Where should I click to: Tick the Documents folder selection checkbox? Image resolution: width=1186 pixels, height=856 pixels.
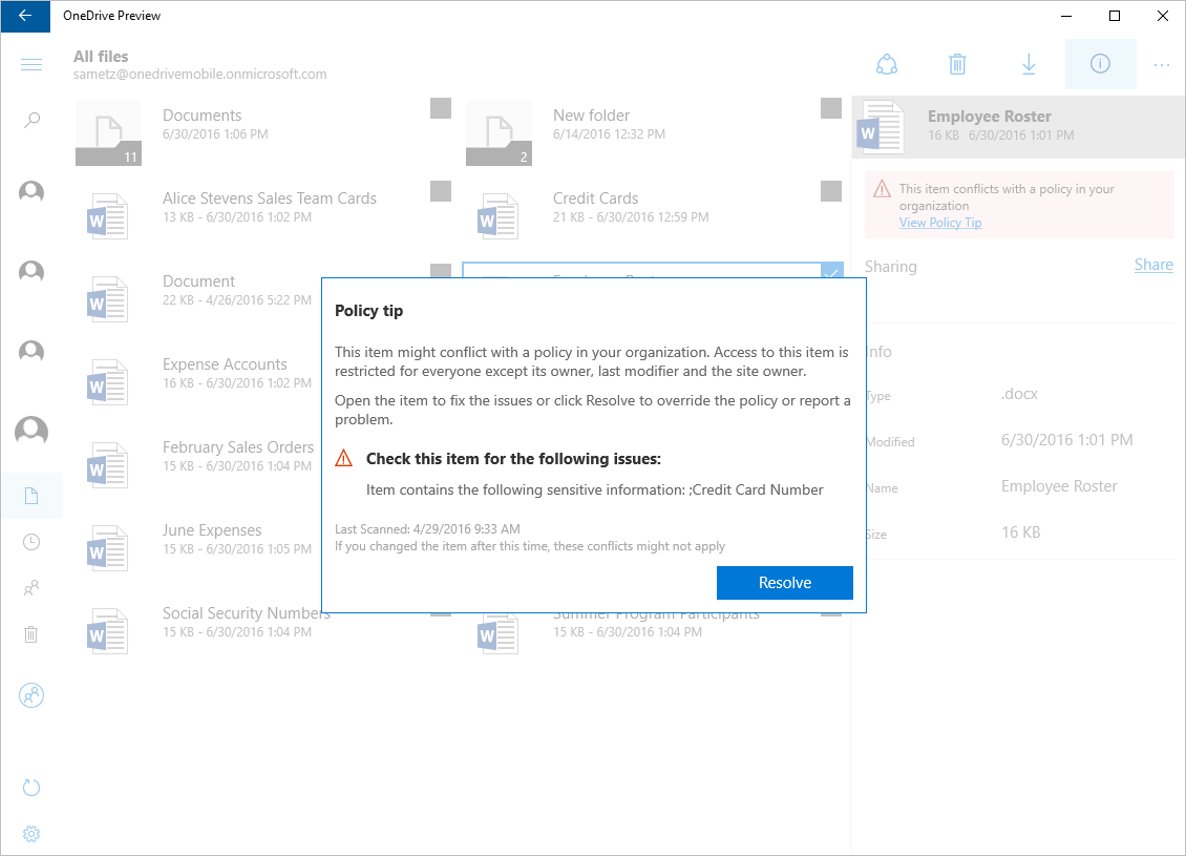pos(441,108)
